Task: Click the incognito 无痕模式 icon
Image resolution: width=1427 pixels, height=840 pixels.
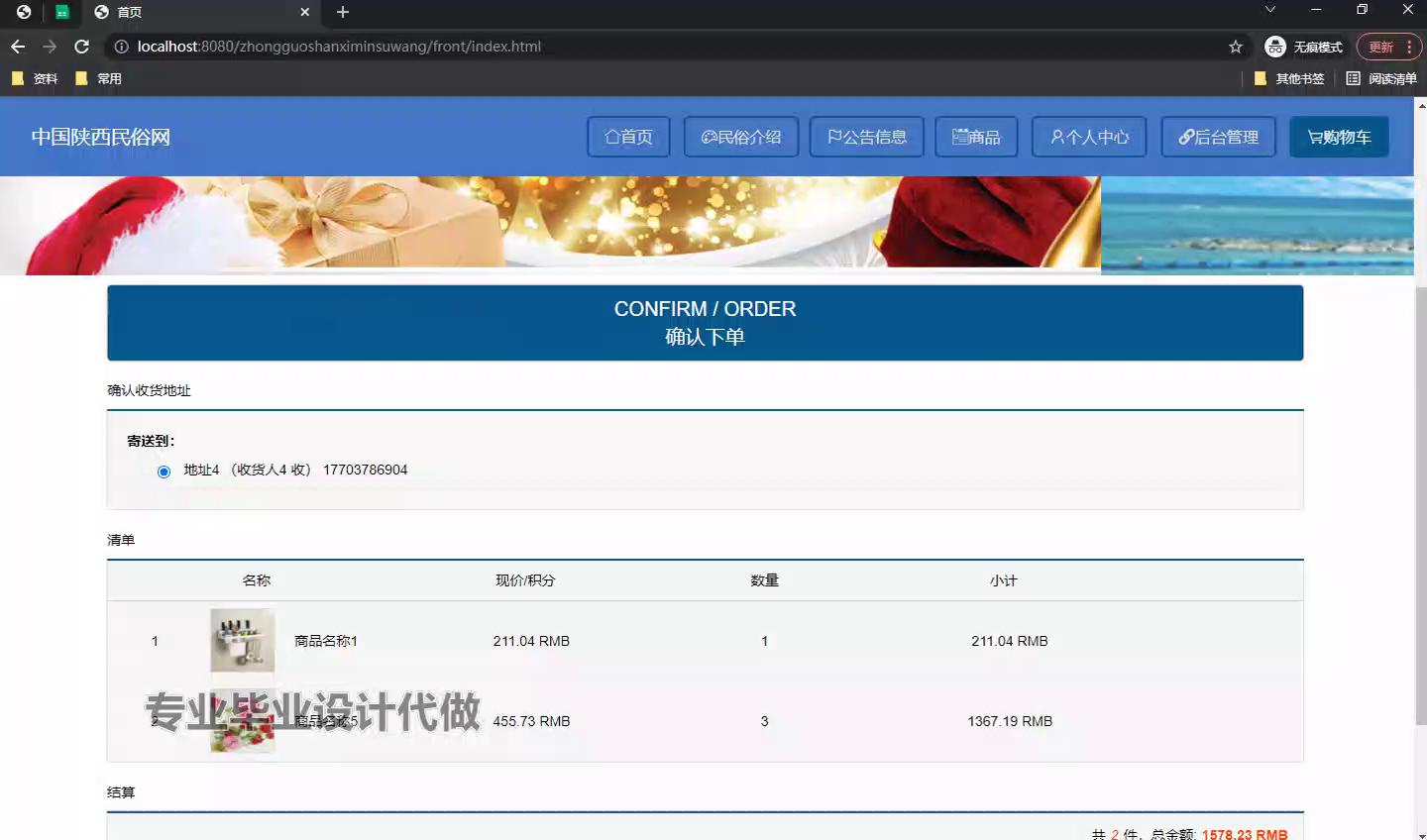Action: tap(1275, 47)
